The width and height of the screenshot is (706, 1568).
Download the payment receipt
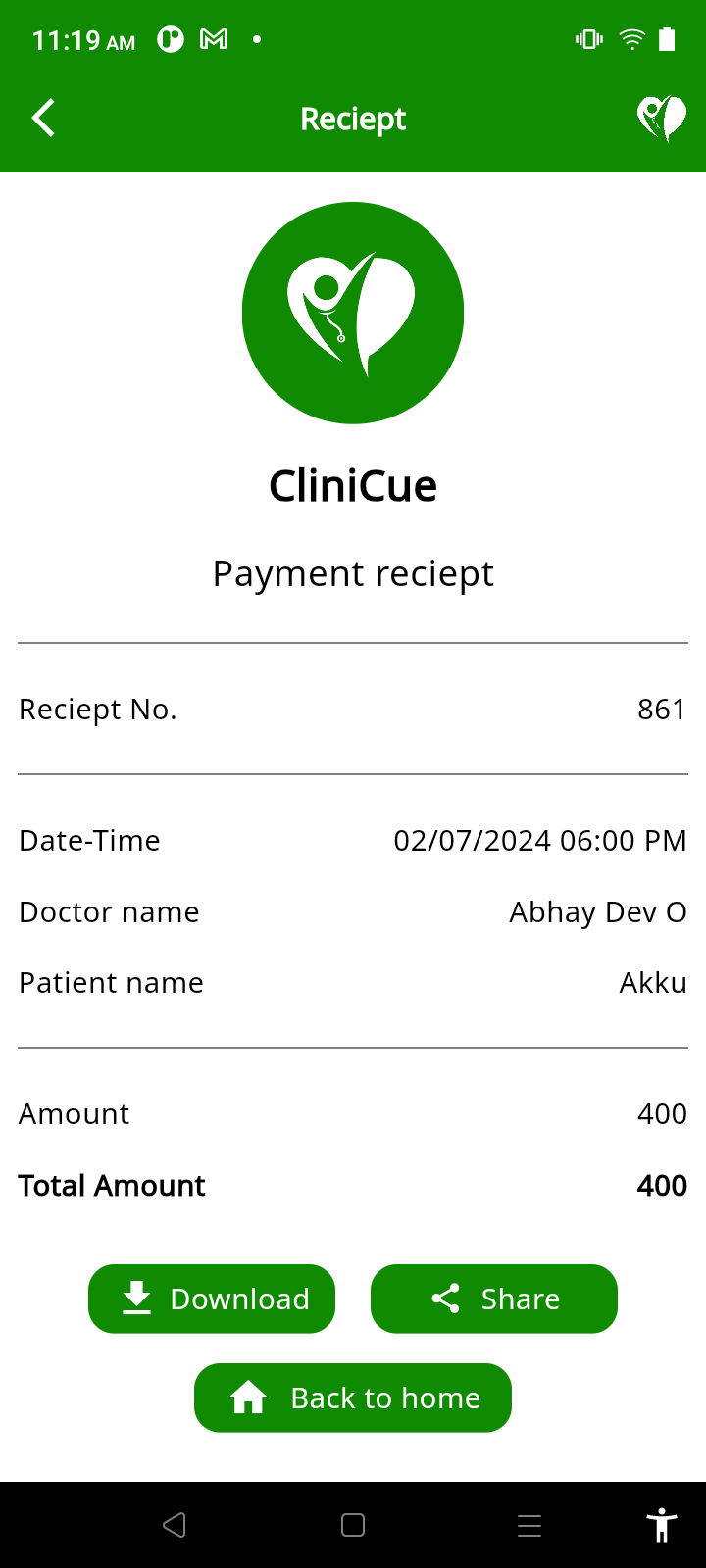click(x=212, y=1298)
